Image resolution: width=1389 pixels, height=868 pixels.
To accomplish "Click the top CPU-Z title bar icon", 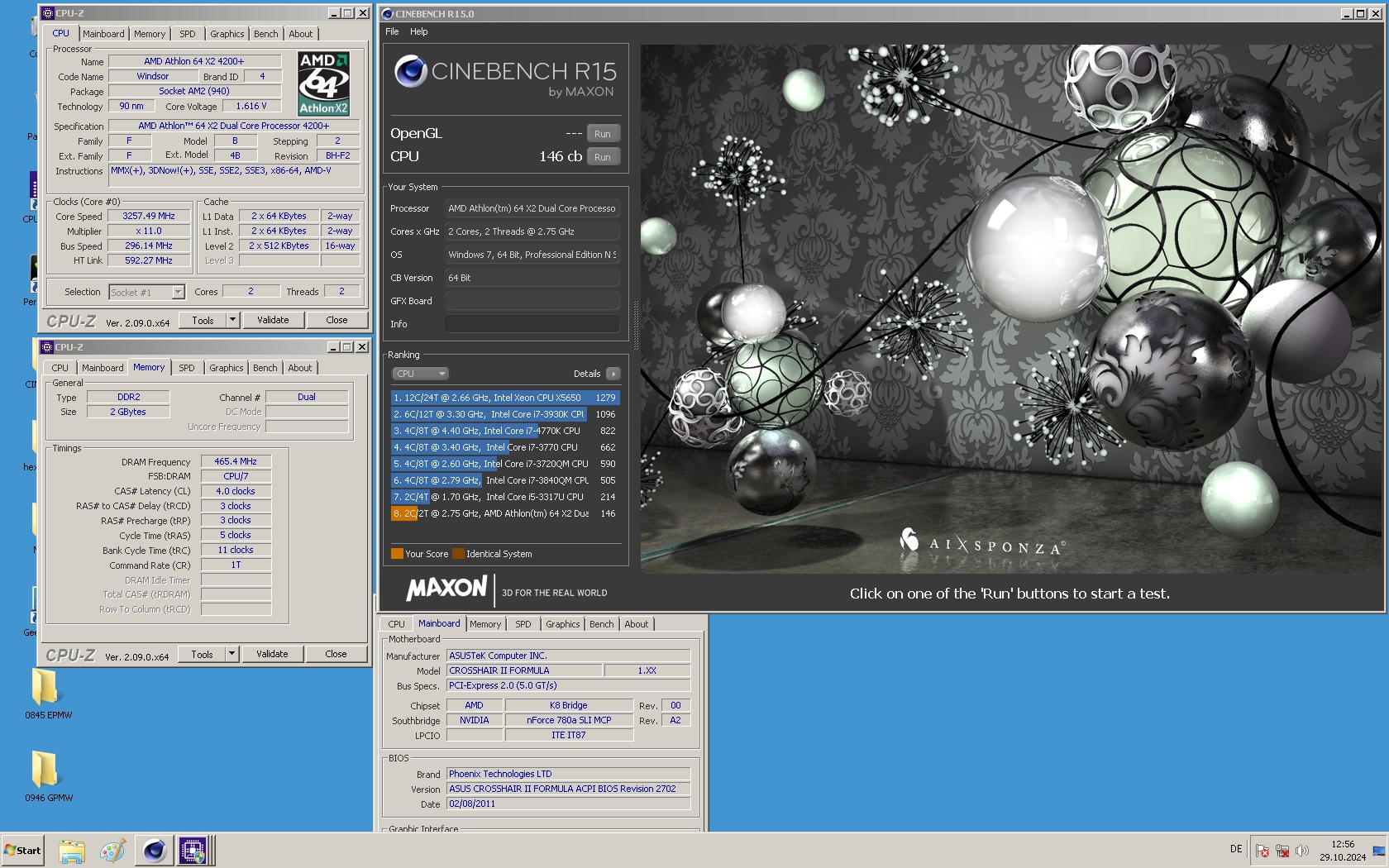I will pos(48,13).
